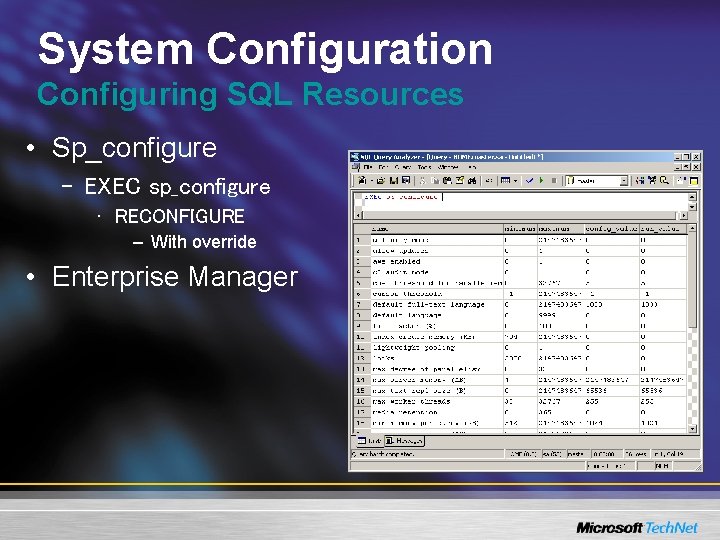
Task: Click query editor scroll-down arrow
Action: 692,207
